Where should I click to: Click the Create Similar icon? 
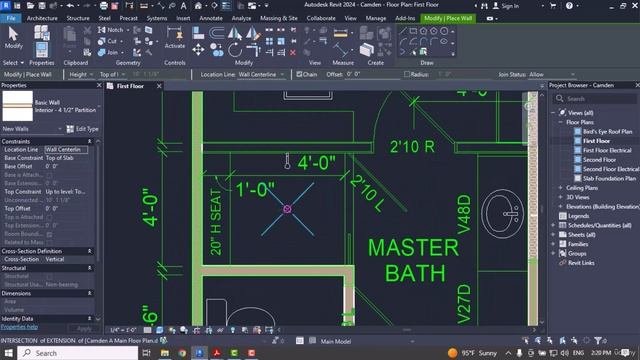point(367,50)
